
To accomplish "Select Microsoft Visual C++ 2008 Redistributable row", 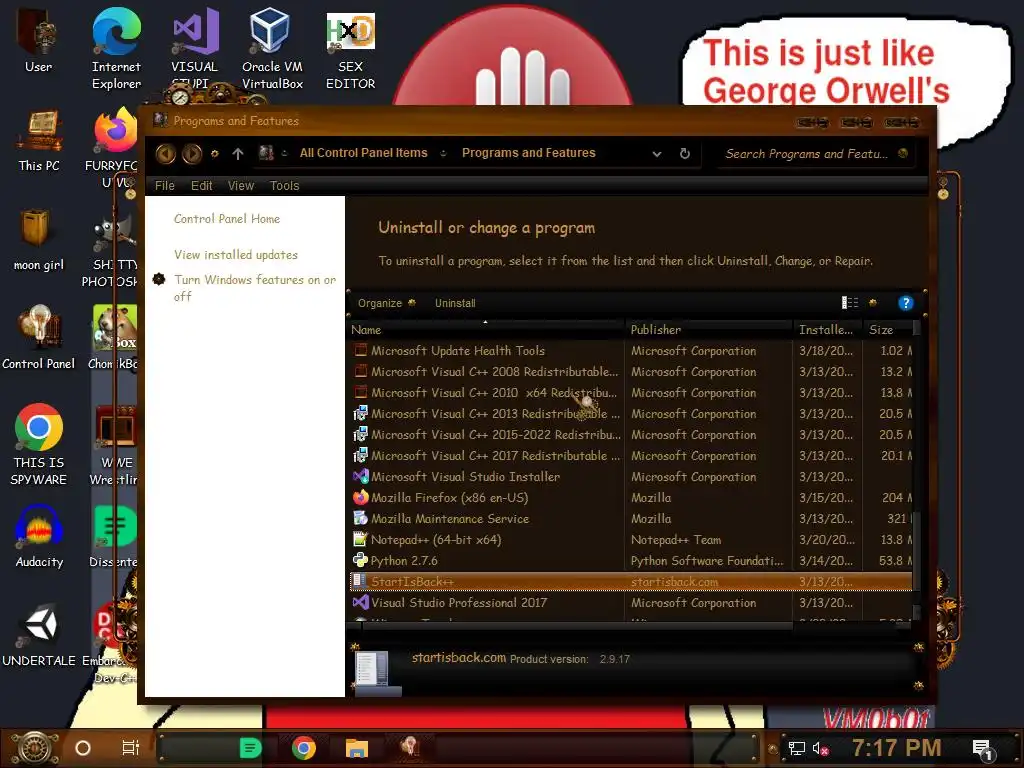I will (631, 372).
